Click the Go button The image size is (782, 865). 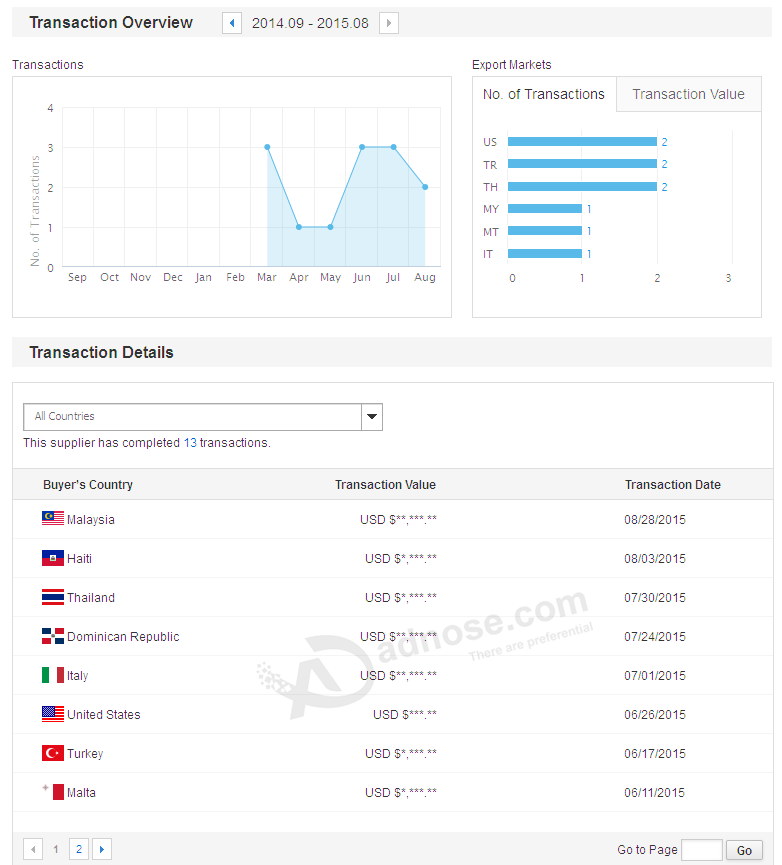coord(744,851)
